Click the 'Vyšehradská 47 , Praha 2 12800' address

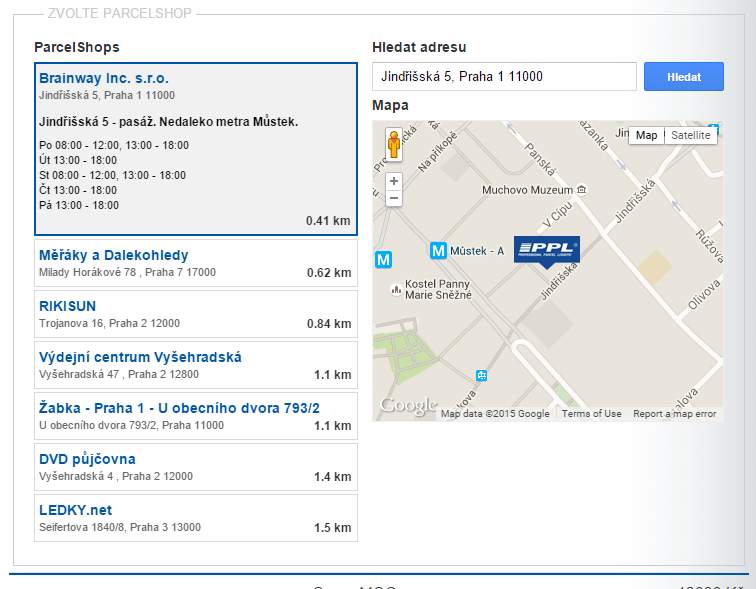click(x=119, y=375)
